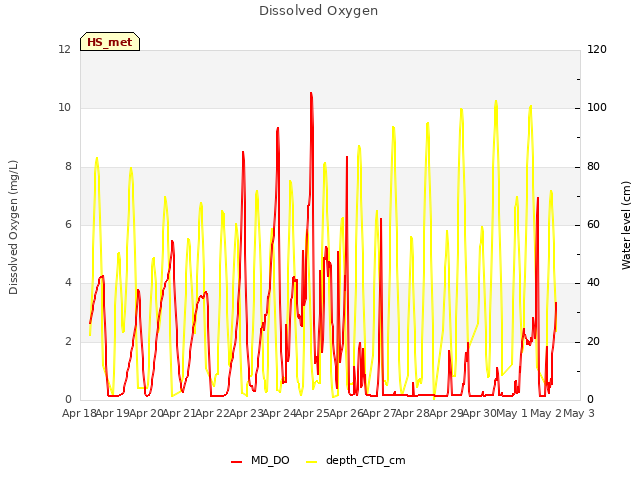Click left axis value 4
This screenshot has height=480, width=640.
(68, 282)
